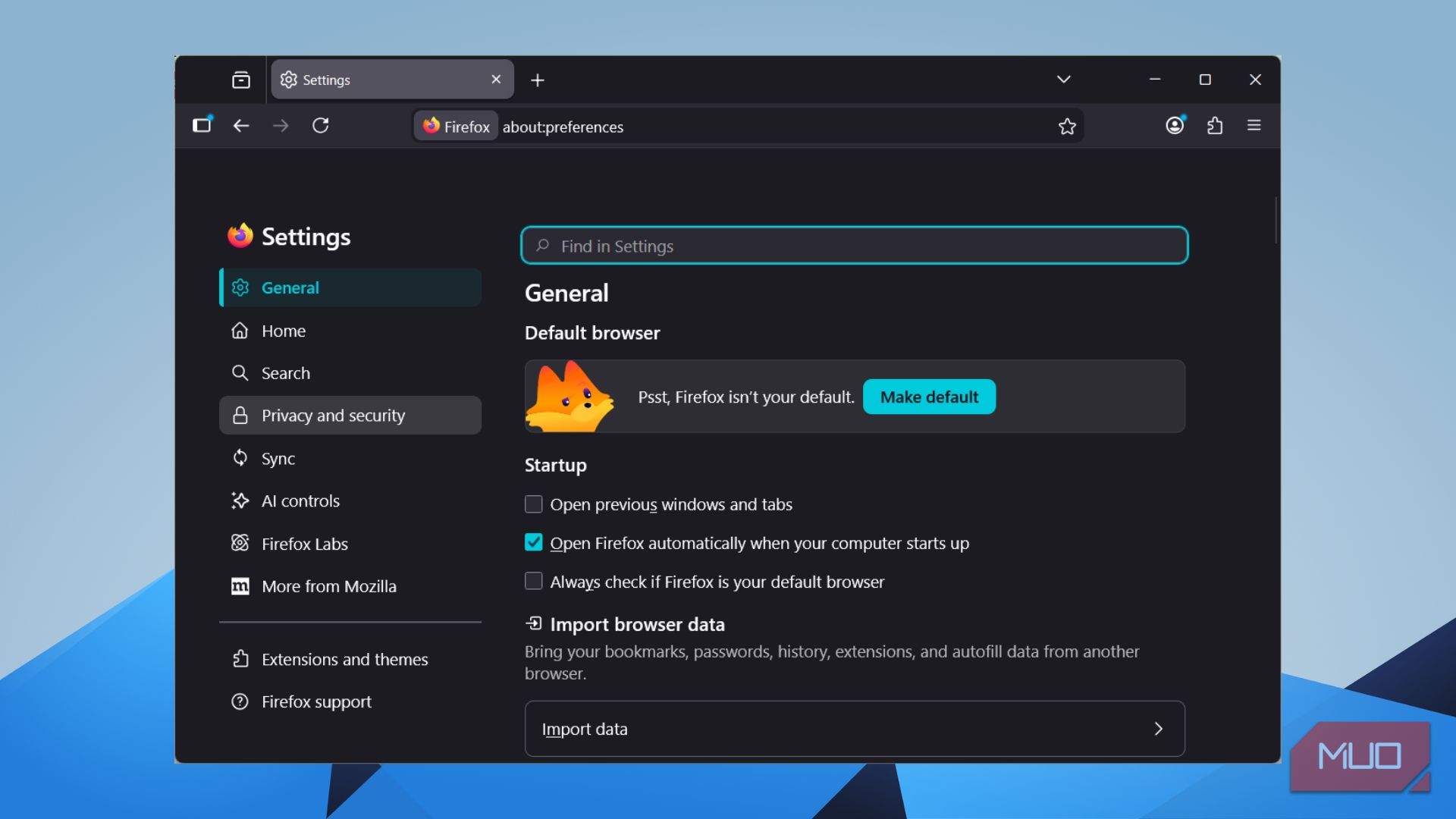Enable Open previous windows and tabs

(x=534, y=504)
